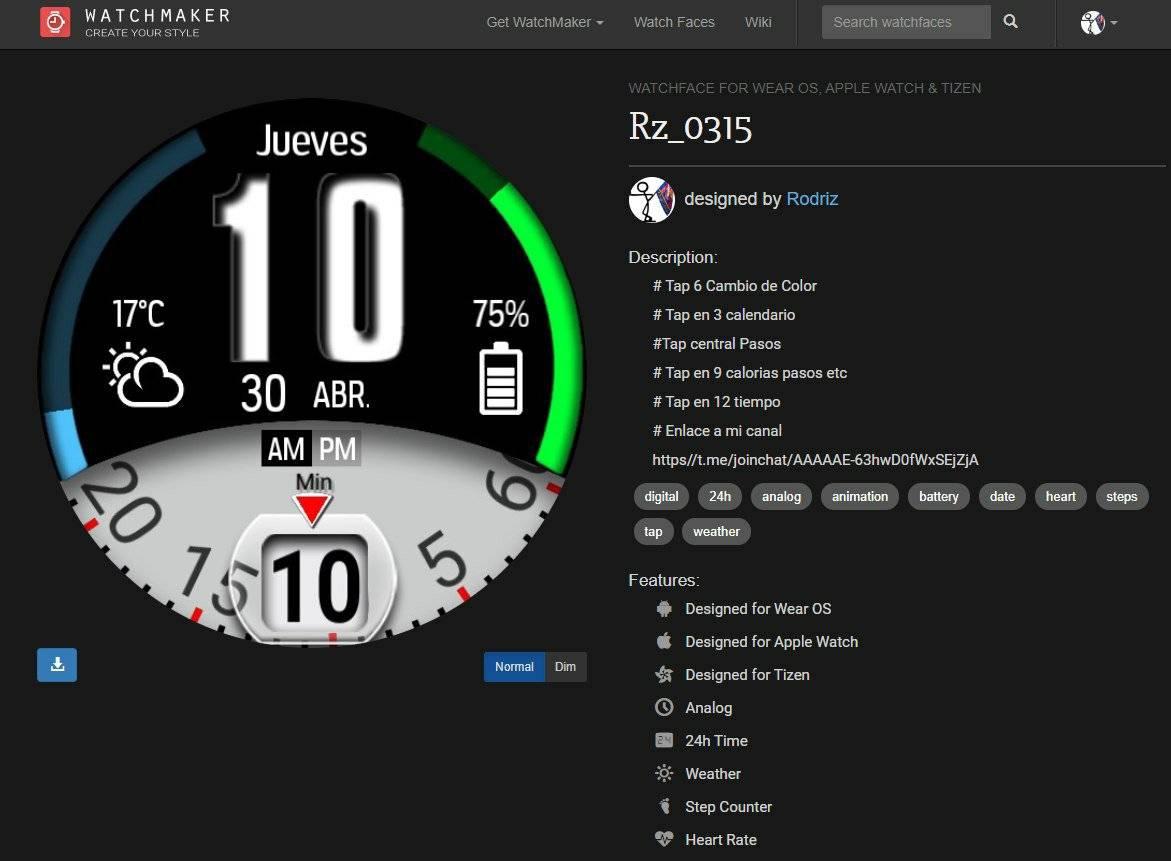Image resolution: width=1171 pixels, height=861 pixels.
Task: Tap the minute window showing 10
Action: click(x=315, y=585)
